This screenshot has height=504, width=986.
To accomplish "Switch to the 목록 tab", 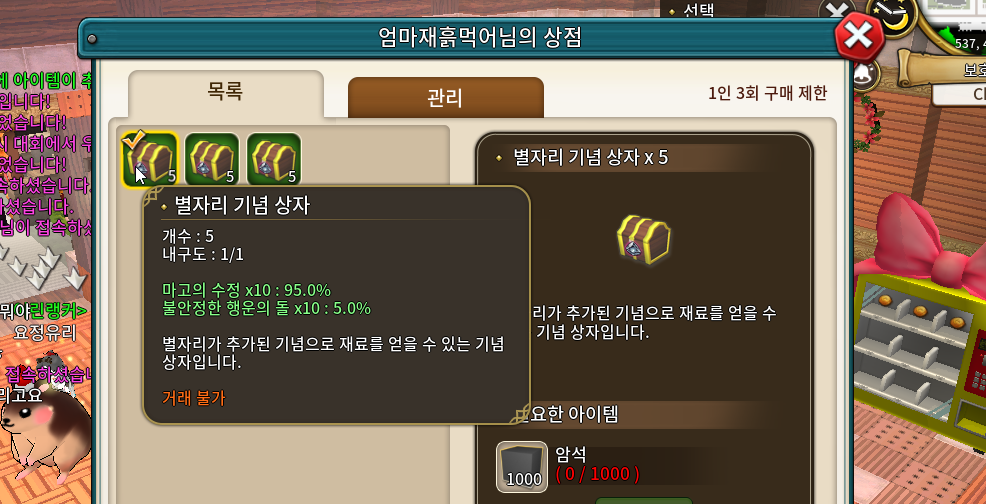I will (225, 93).
